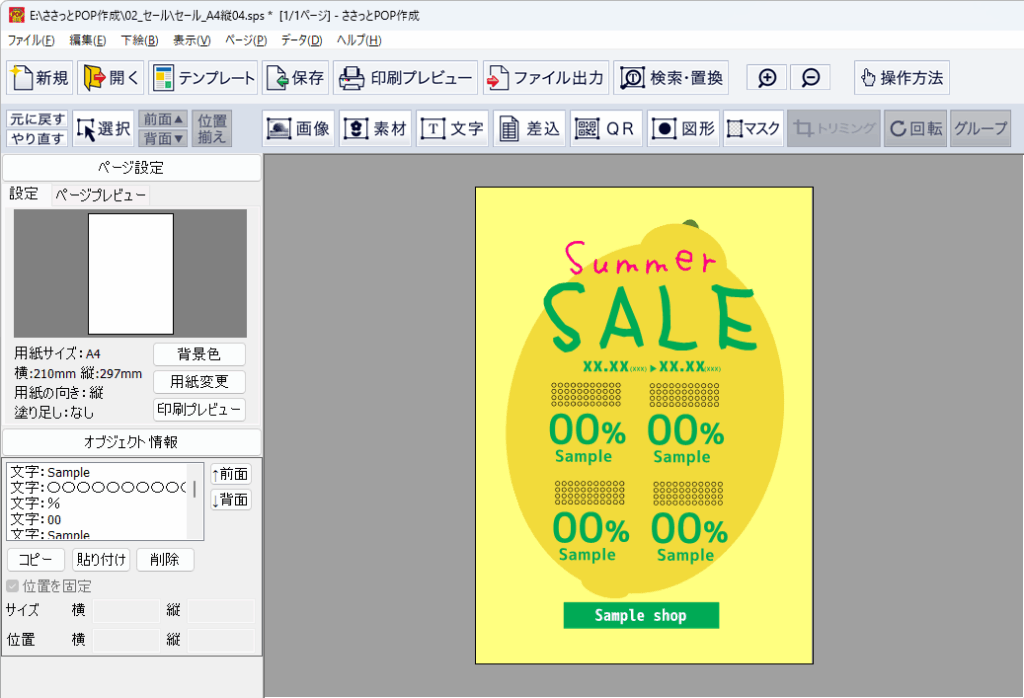The image size is (1024, 698).
Task: Add text with the 文字 tool
Action: [x=452, y=129]
